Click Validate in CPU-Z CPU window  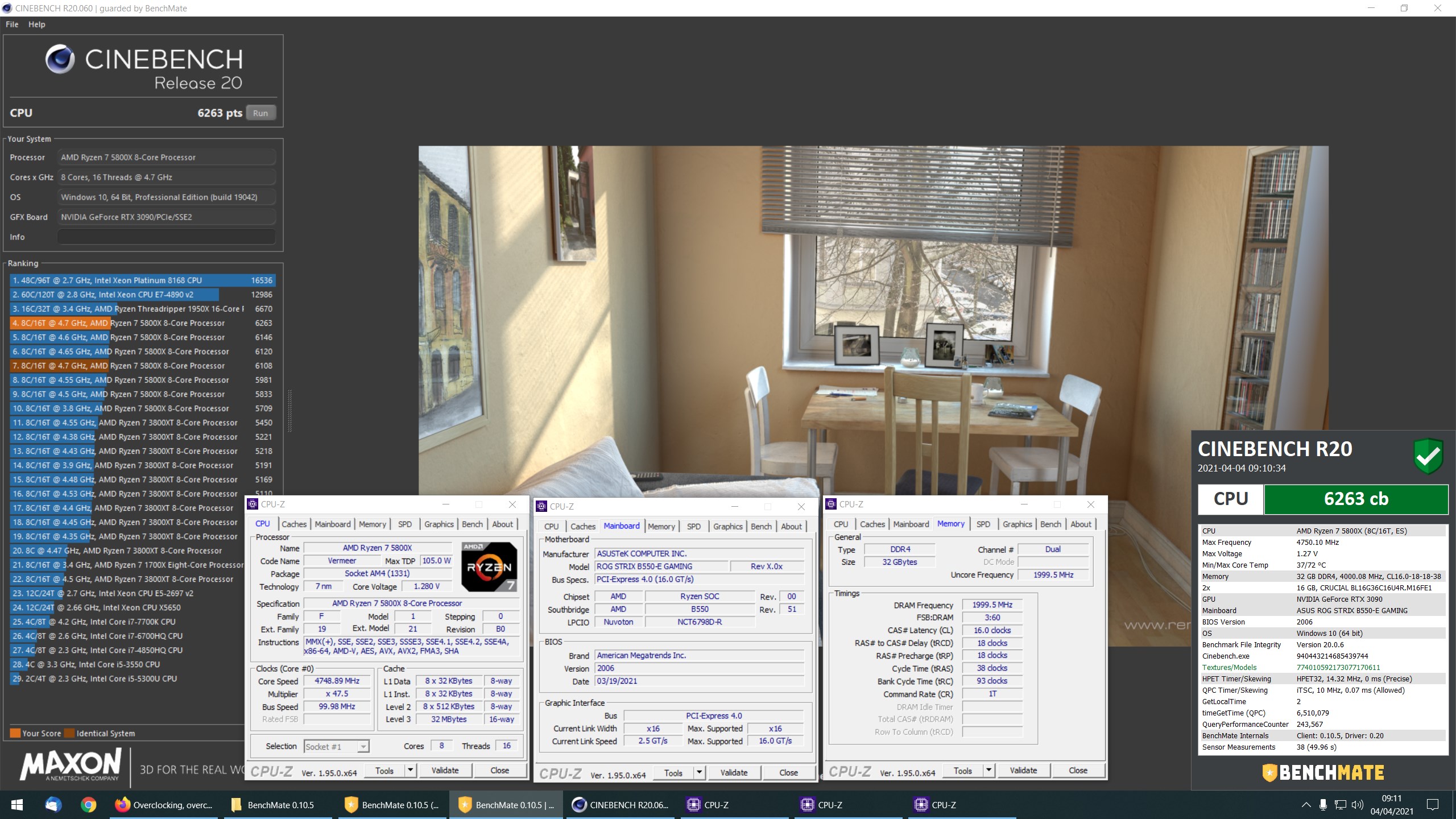(445, 770)
